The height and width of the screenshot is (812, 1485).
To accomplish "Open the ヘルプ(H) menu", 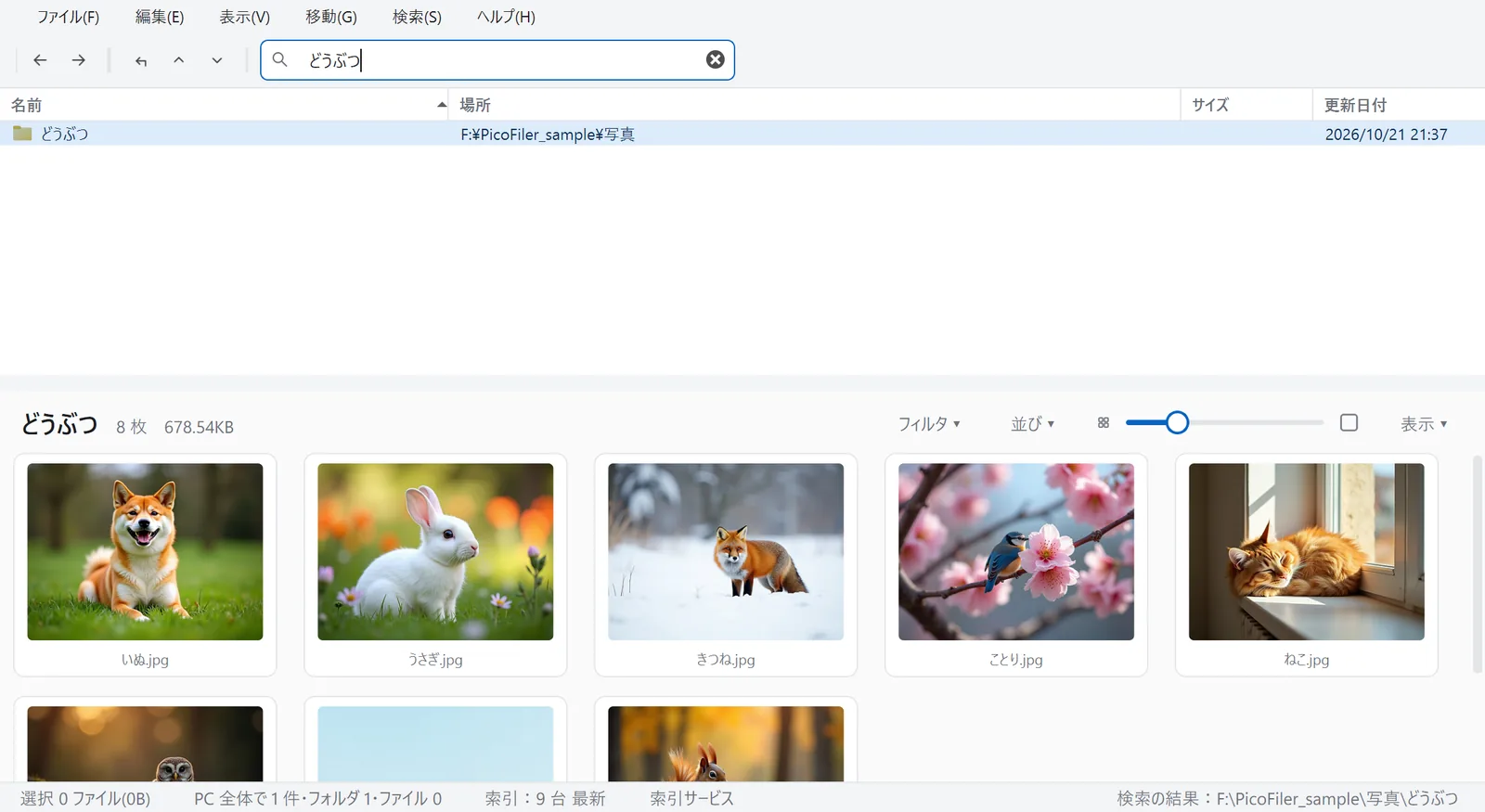I will 506,17.
